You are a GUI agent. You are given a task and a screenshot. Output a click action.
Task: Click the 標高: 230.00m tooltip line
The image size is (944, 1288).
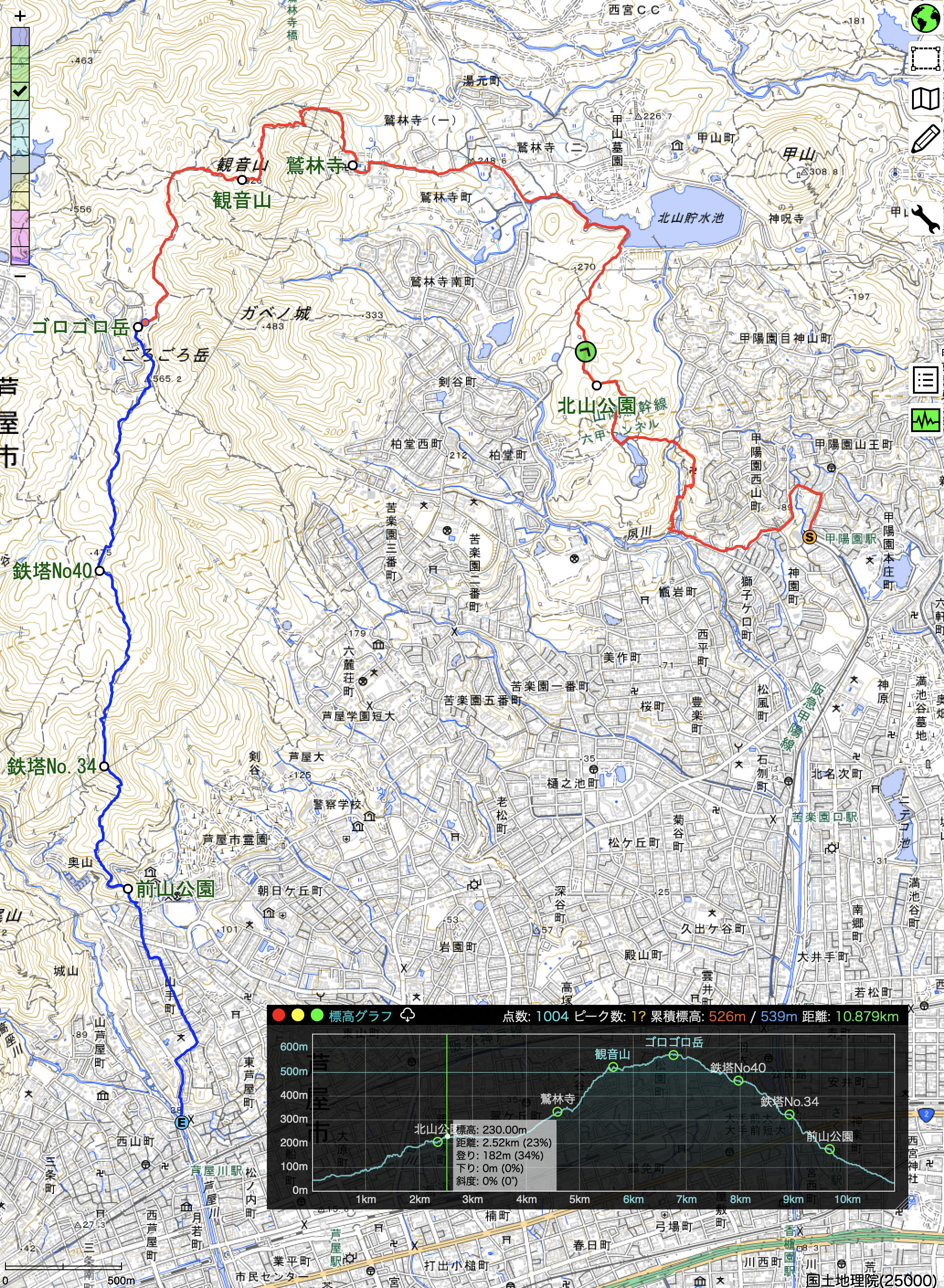[x=492, y=1129]
